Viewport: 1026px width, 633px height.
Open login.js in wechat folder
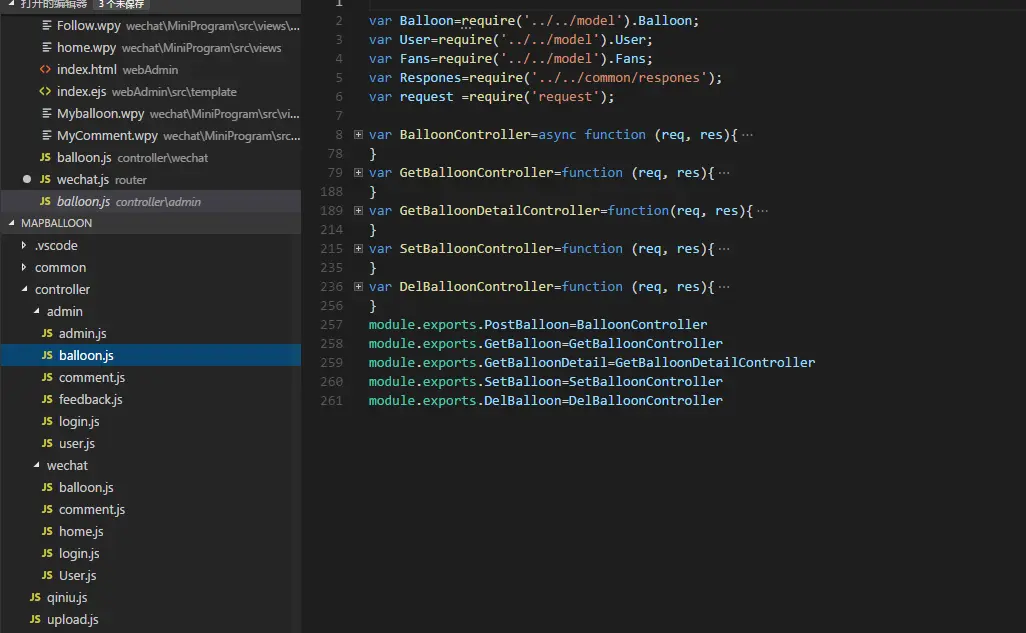point(150,554)
